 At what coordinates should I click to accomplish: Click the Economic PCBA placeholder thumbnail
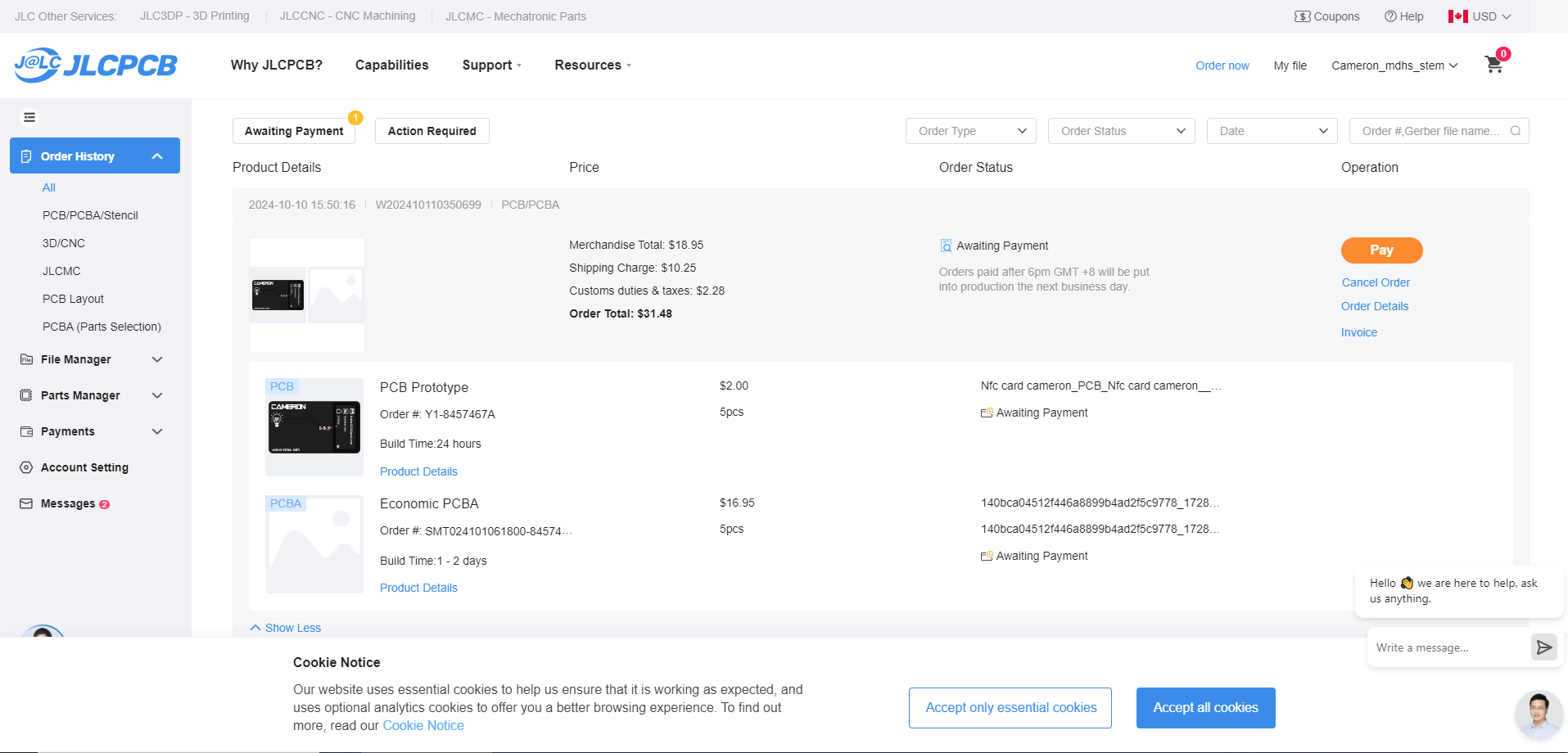pyautogui.click(x=314, y=544)
